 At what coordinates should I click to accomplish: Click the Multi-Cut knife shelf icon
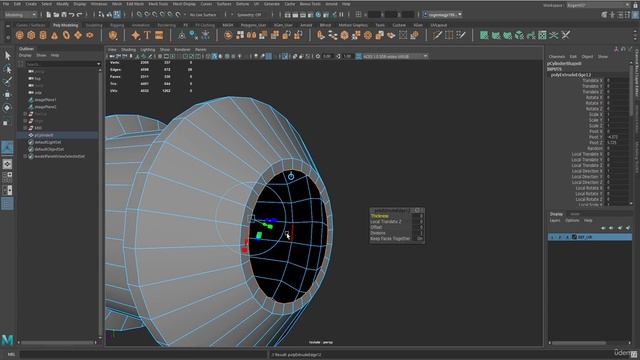438,36
